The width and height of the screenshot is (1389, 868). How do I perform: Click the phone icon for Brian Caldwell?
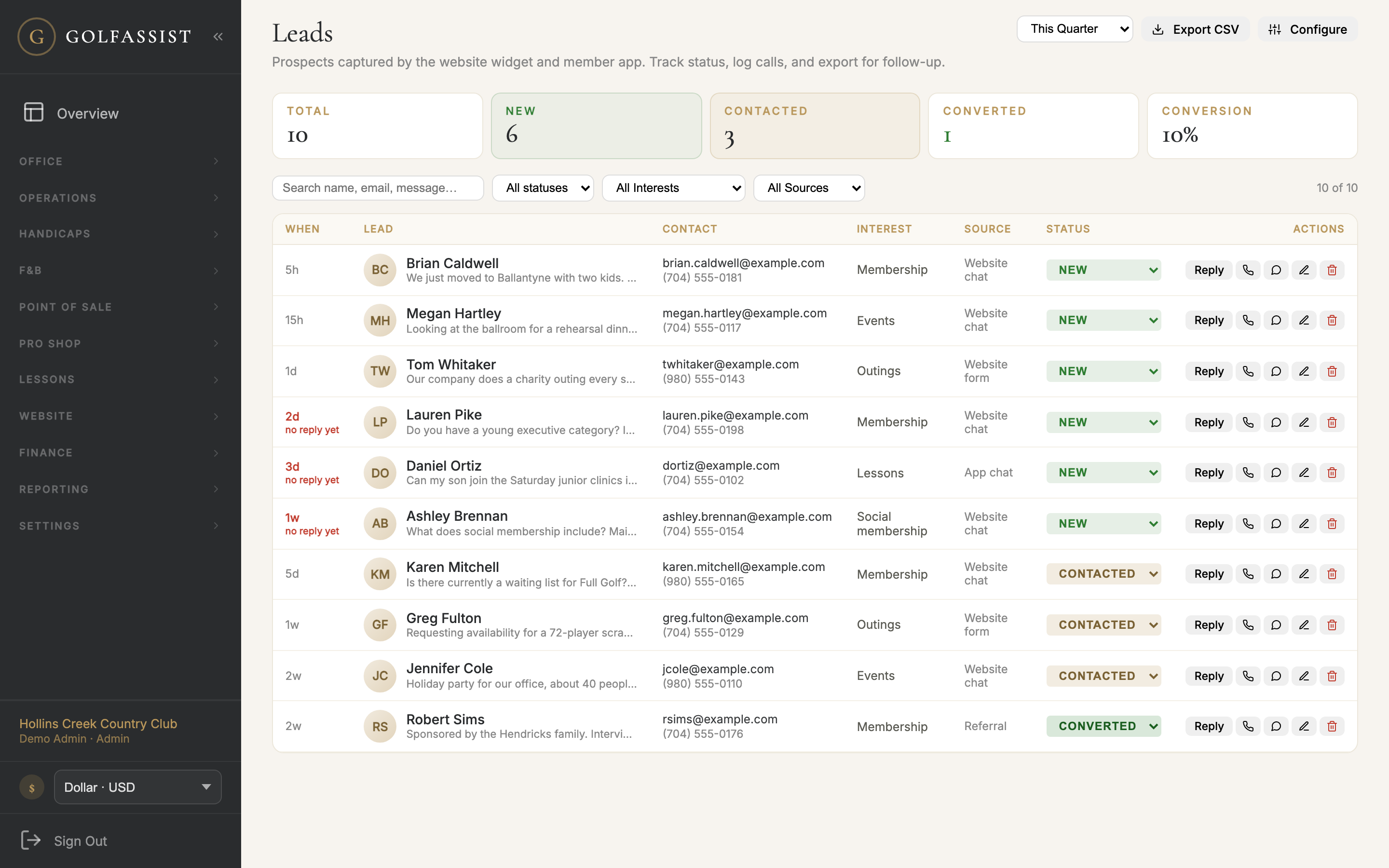click(x=1248, y=270)
